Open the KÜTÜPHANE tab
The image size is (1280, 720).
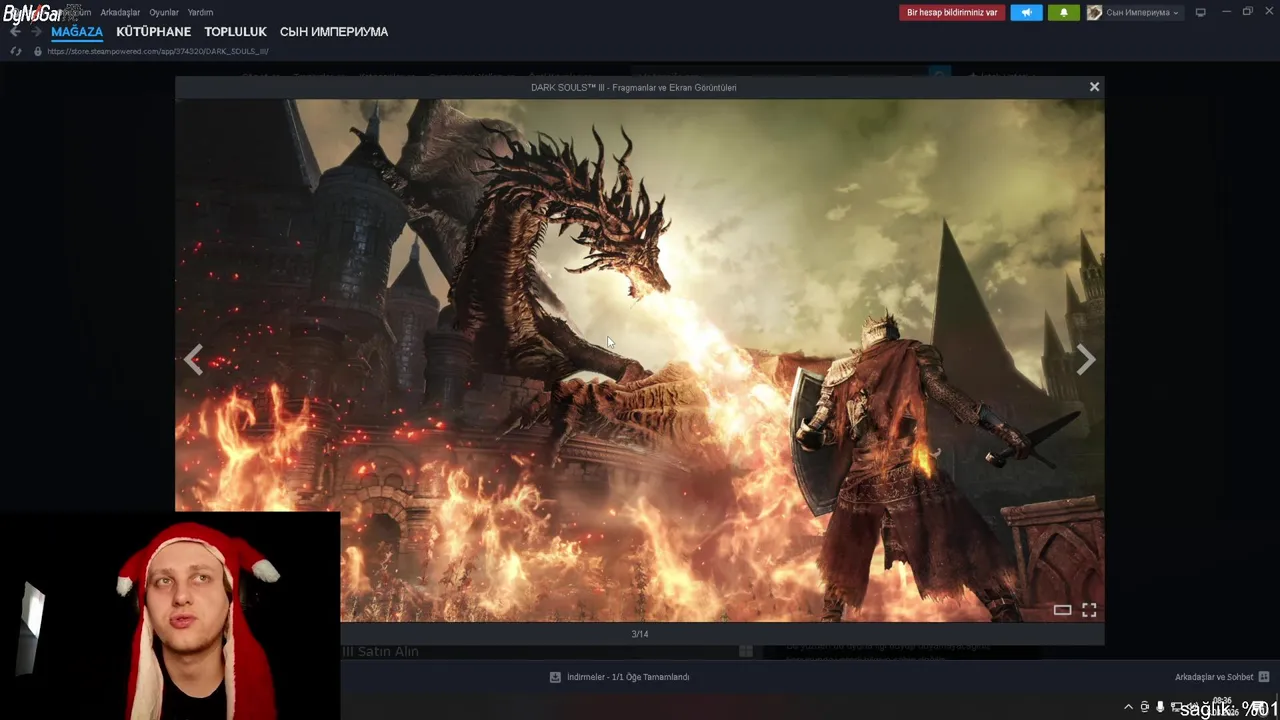(x=153, y=32)
